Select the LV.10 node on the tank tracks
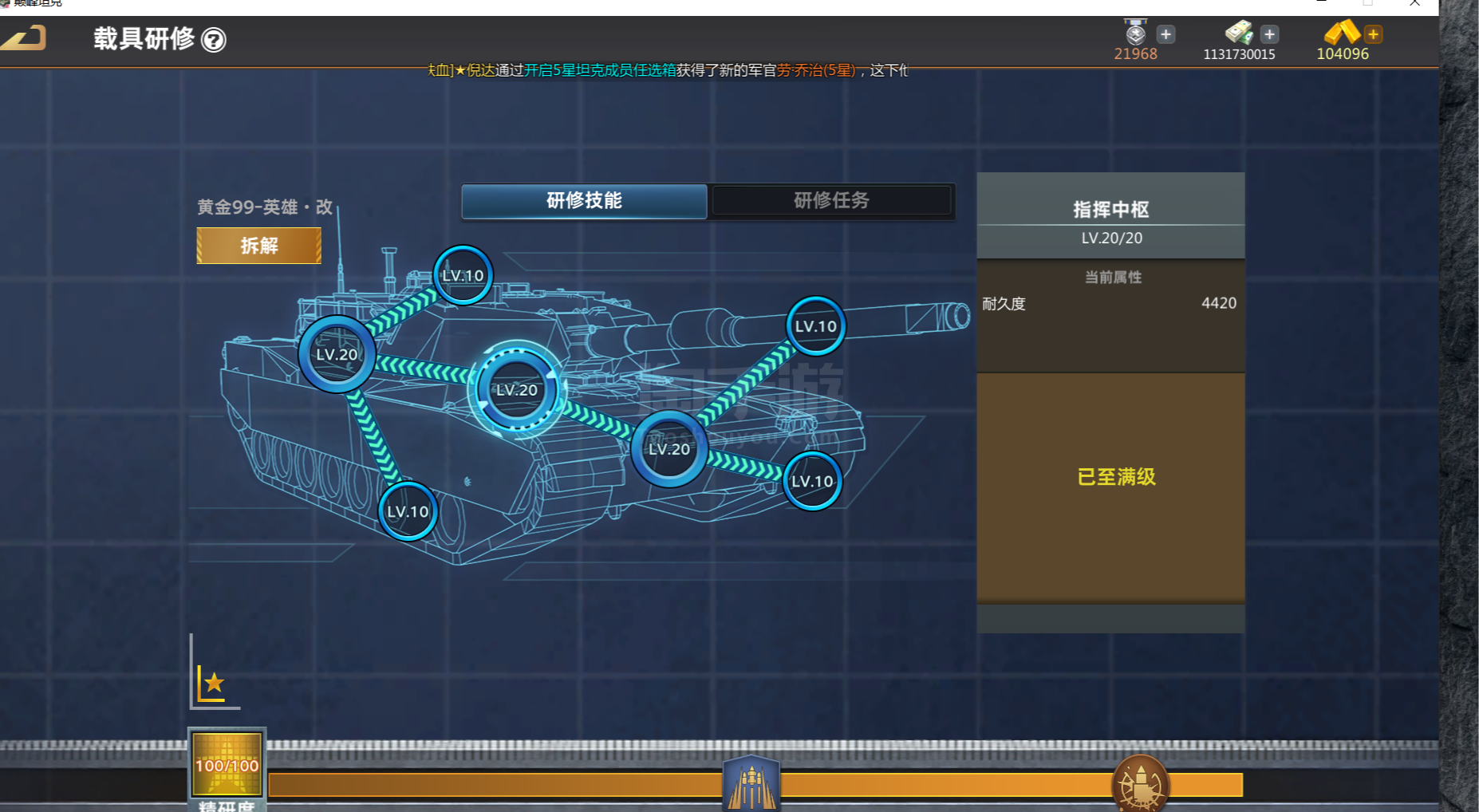The width and height of the screenshot is (1479, 812). pyautogui.click(x=408, y=511)
